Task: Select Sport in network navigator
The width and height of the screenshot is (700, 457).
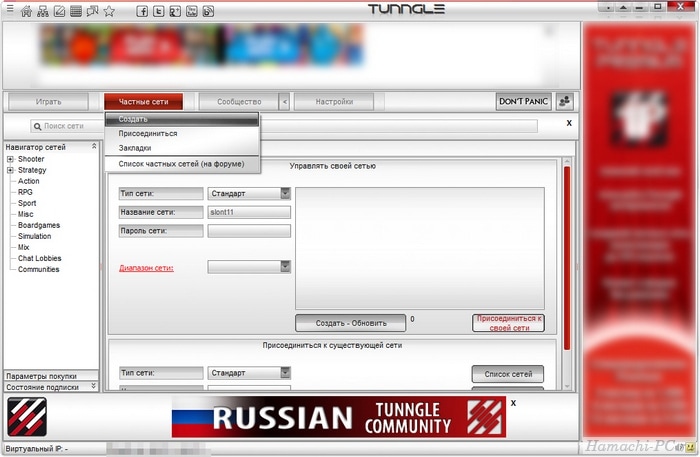Action: (x=27, y=203)
